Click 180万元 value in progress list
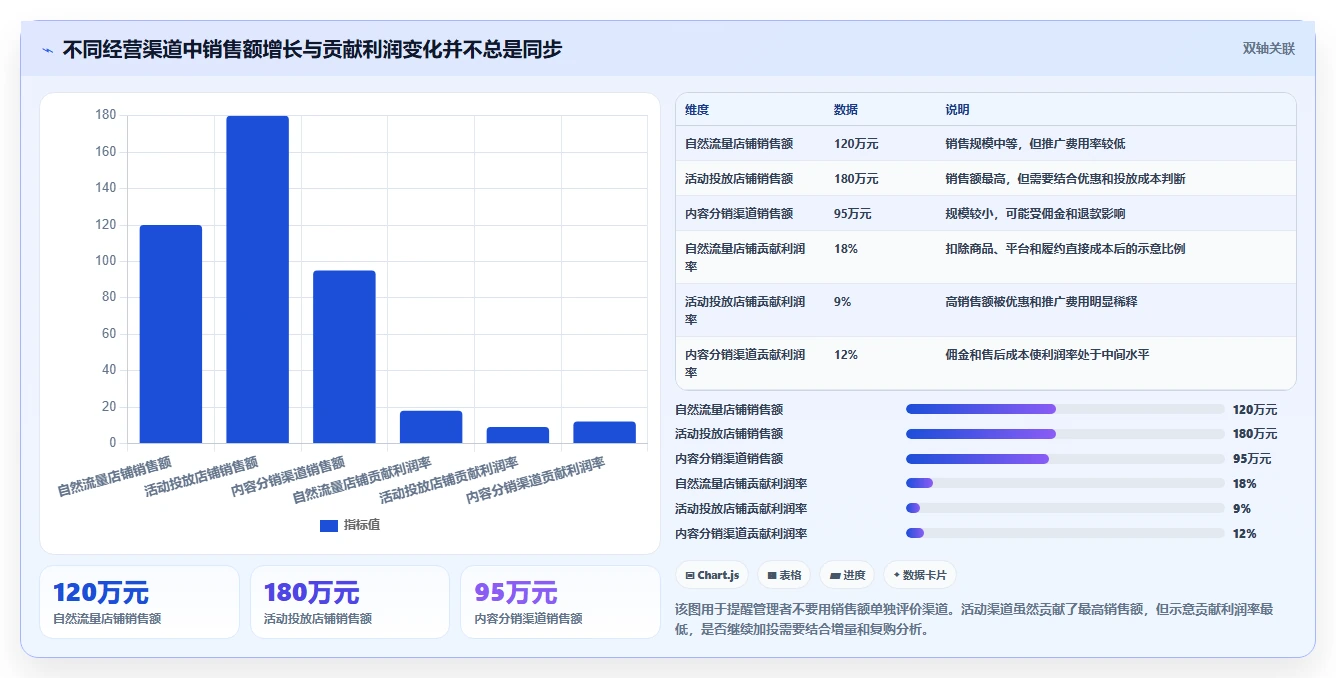The width and height of the screenshot is (1336, 678). (x=1255, y=434)
